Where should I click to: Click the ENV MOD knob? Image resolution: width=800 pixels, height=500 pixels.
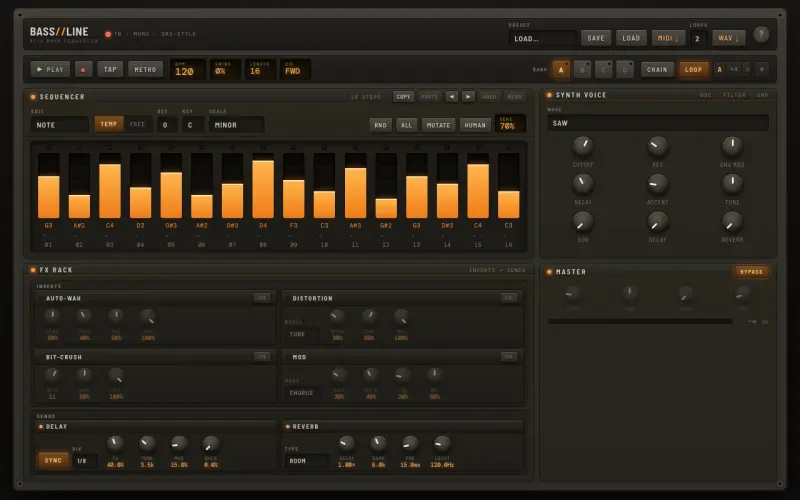[x=732, y=146]
